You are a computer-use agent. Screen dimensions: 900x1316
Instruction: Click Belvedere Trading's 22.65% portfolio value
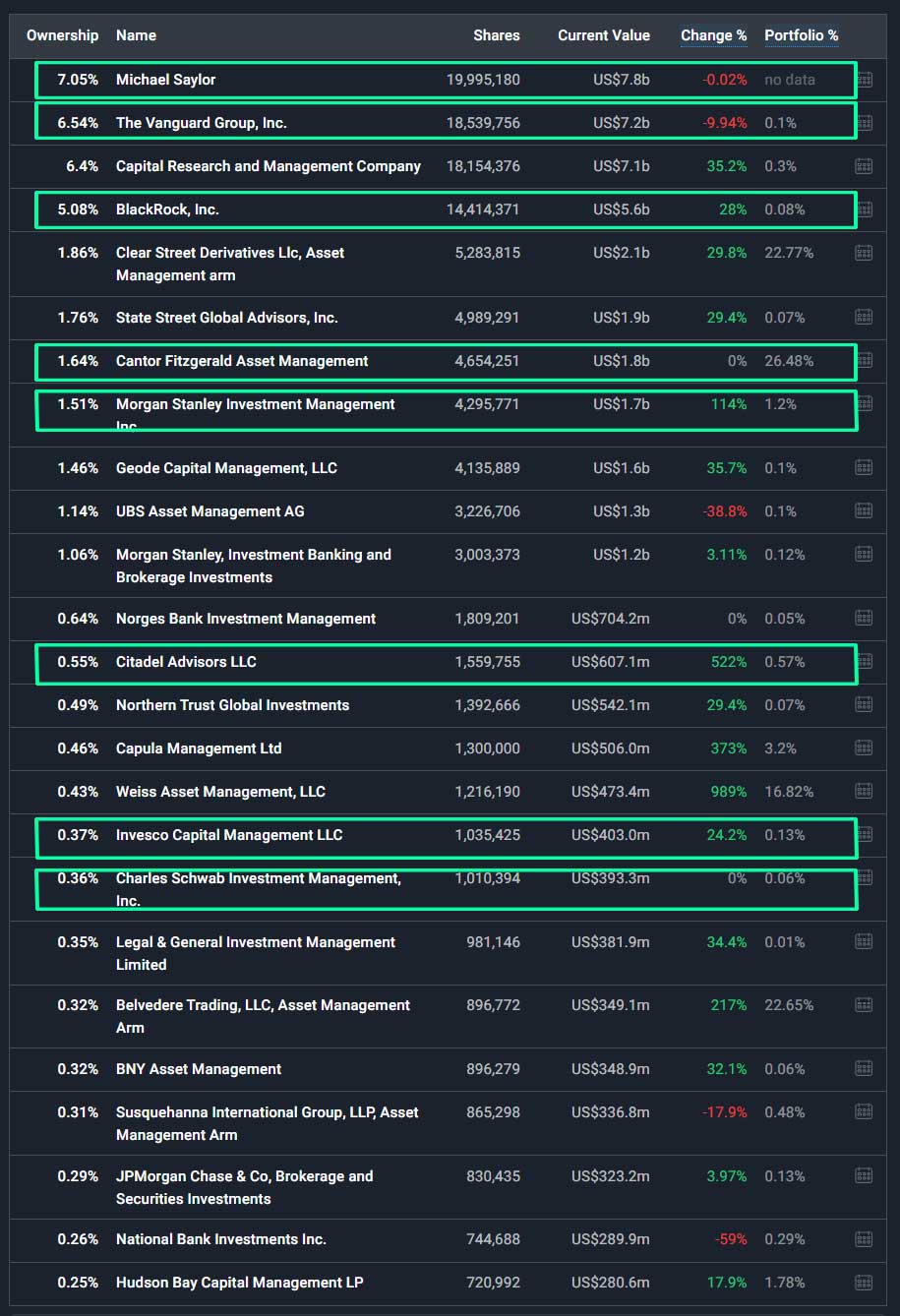point(789,1005)
